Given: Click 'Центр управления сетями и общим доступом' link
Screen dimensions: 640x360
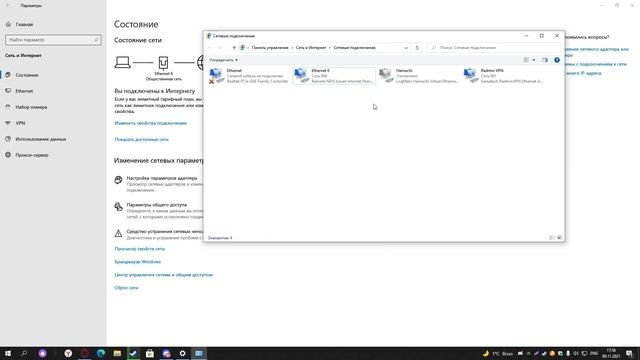Looking at the screenshot, I should pos(164,275).
